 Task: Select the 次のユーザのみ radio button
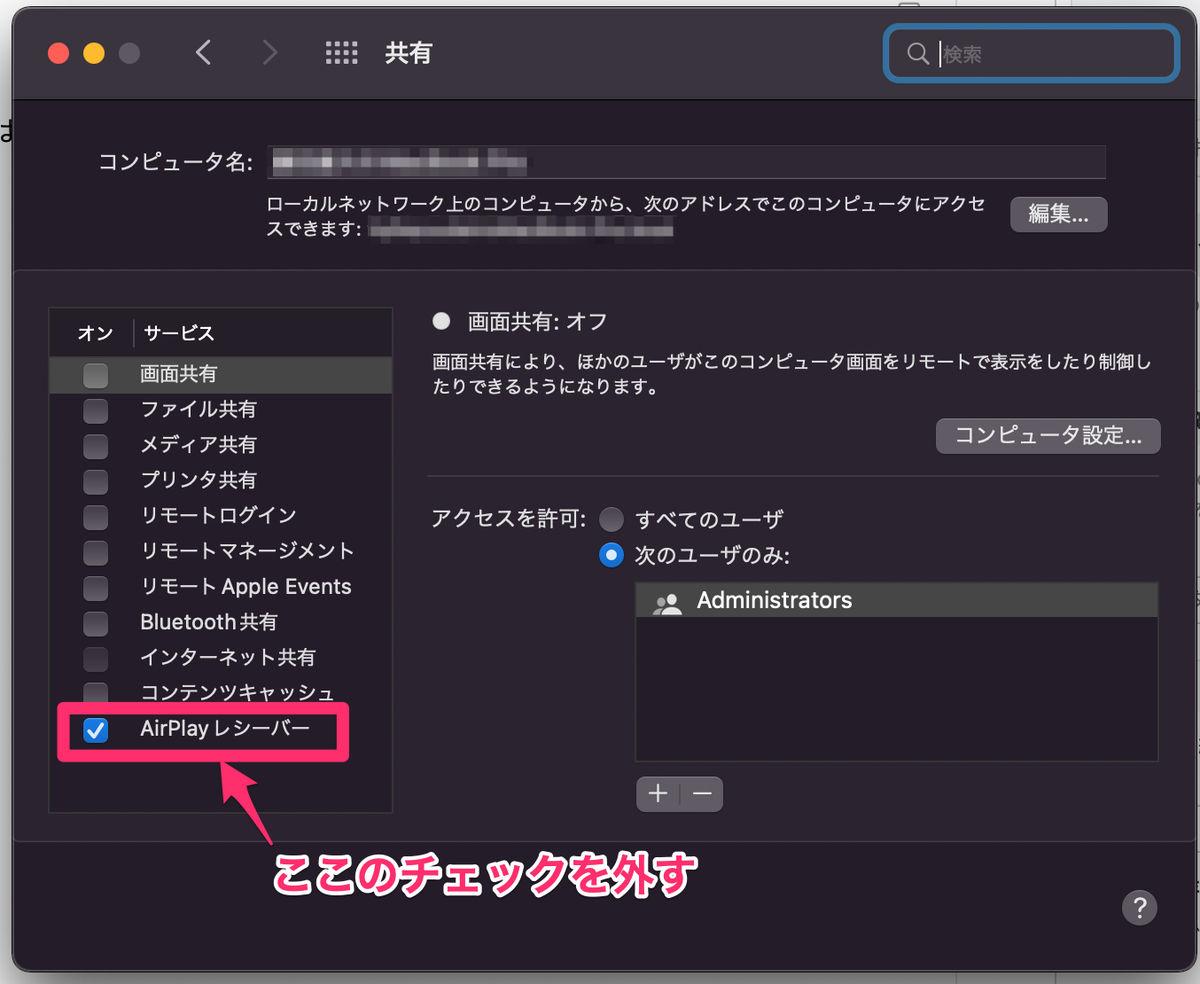[611, 555]
